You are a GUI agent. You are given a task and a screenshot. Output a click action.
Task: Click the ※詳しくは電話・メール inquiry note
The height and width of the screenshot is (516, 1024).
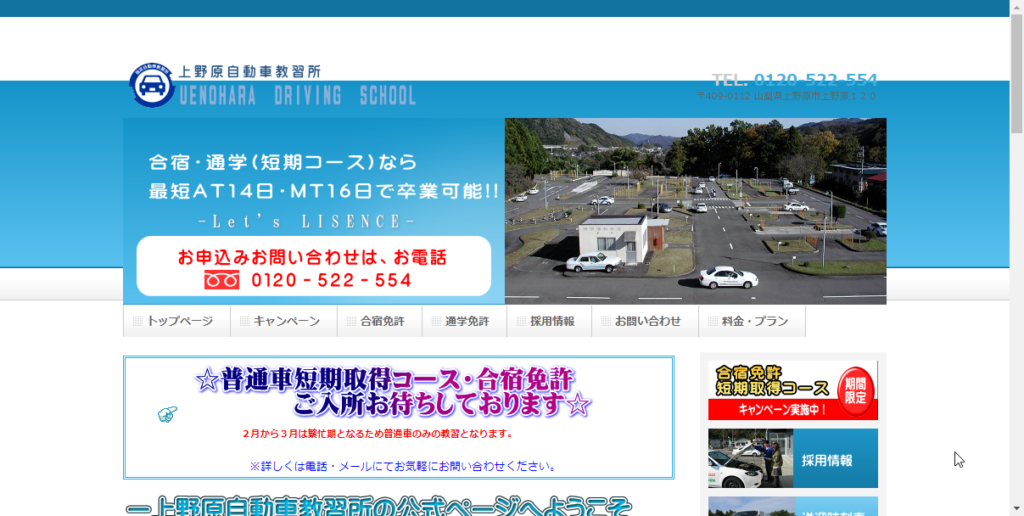point(403,467)
